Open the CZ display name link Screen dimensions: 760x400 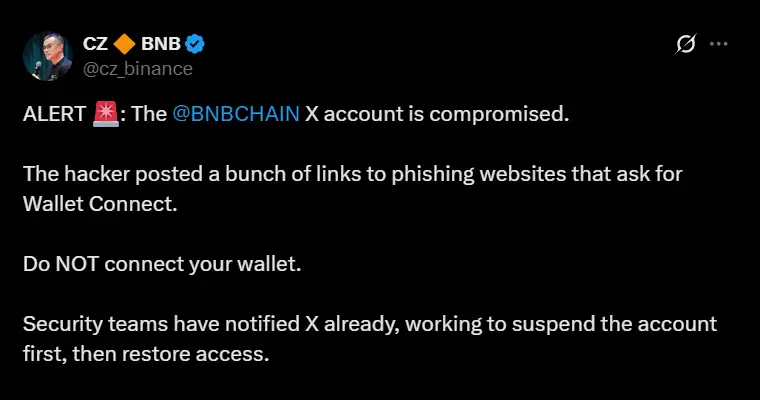(95, 44)
